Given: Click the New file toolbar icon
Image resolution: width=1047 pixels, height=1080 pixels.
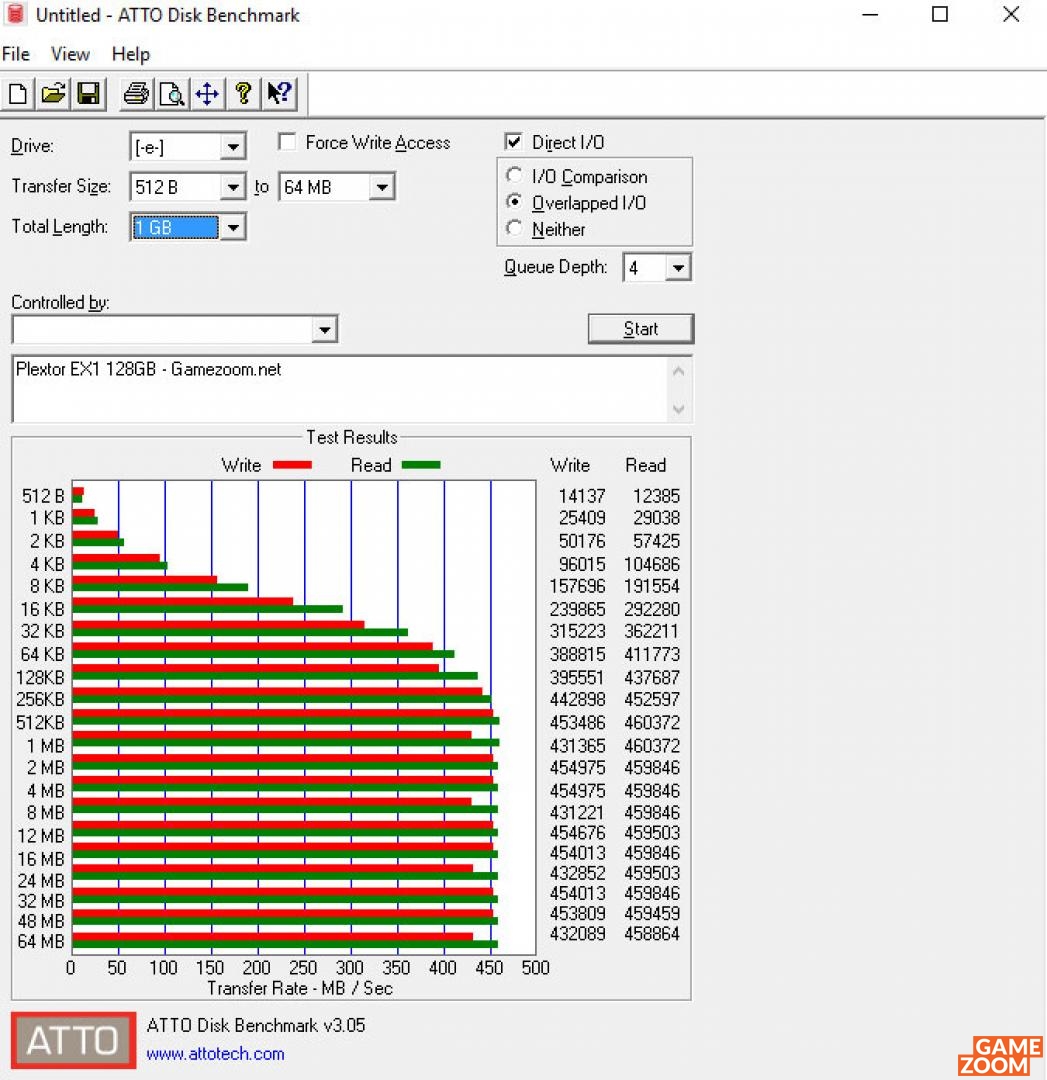Looking at the screenshot, I should pyautogui.click(x=18, y=93).
